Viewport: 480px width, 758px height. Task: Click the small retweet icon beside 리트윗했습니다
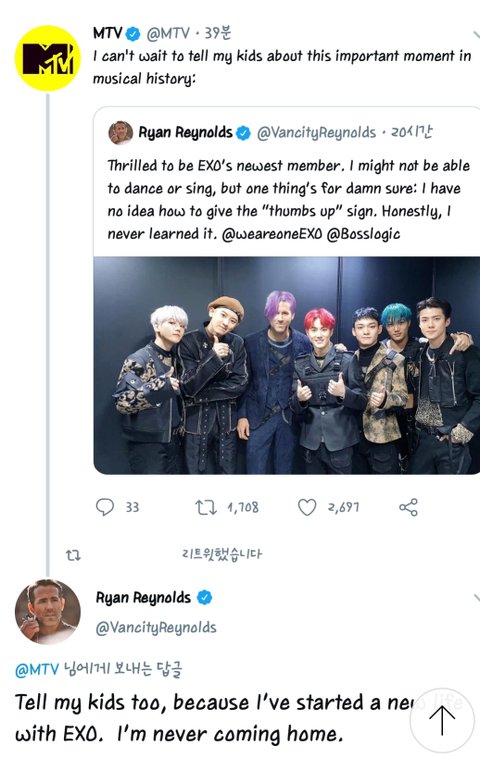73,555
